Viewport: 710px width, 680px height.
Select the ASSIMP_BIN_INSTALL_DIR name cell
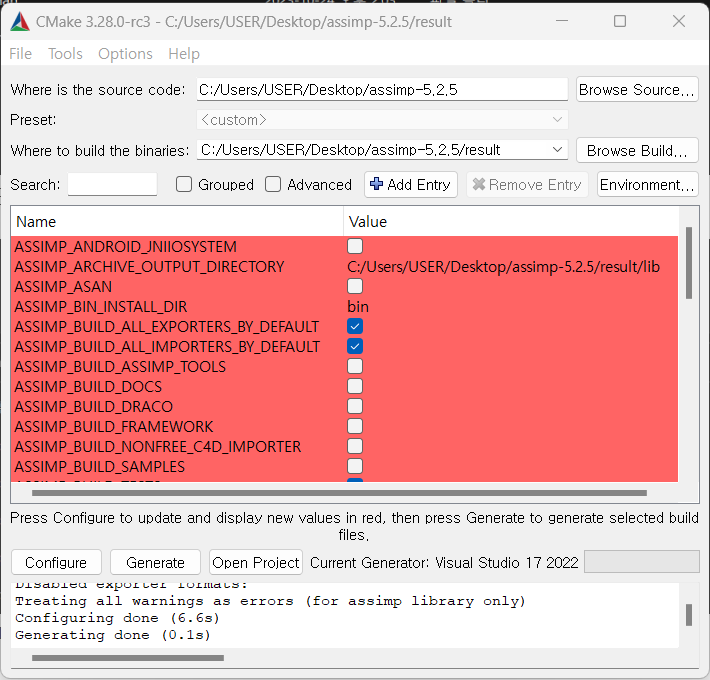click(177, 306)
